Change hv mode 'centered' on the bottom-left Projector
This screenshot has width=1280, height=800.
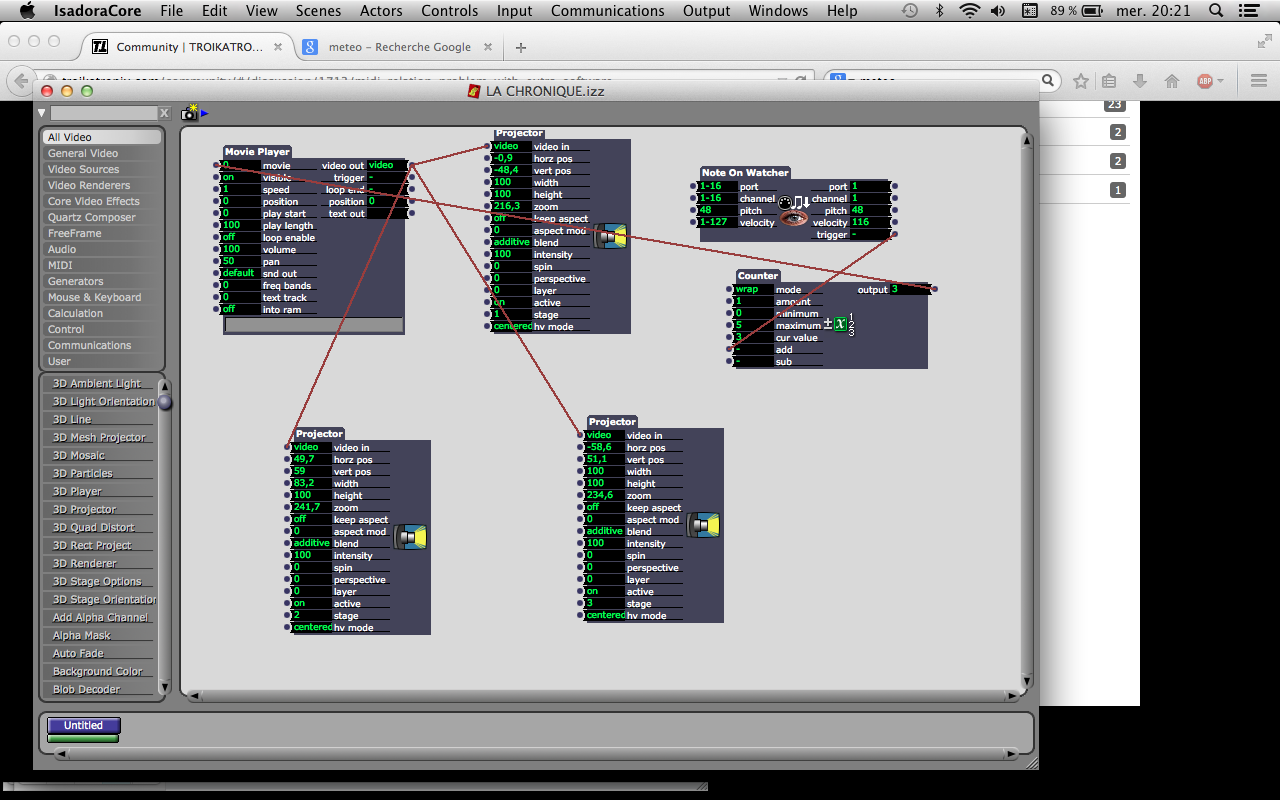tap(312, 628)
